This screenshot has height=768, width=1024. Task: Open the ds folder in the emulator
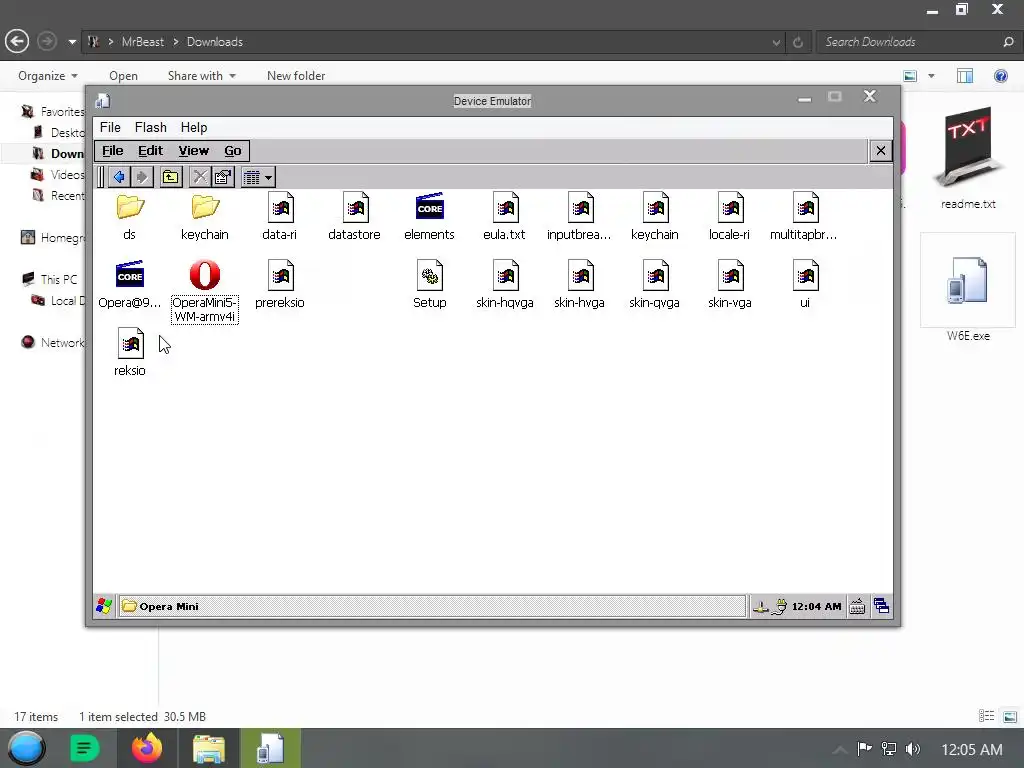point(130,207)
